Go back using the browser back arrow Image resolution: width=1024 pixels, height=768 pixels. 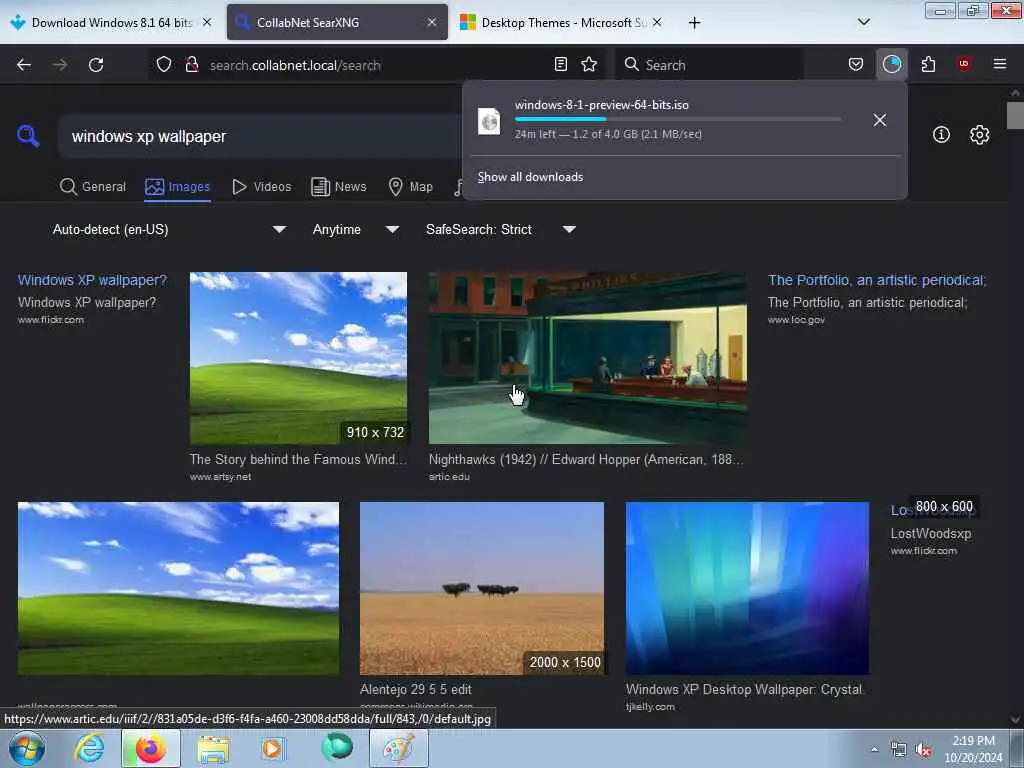coord(24,65)
